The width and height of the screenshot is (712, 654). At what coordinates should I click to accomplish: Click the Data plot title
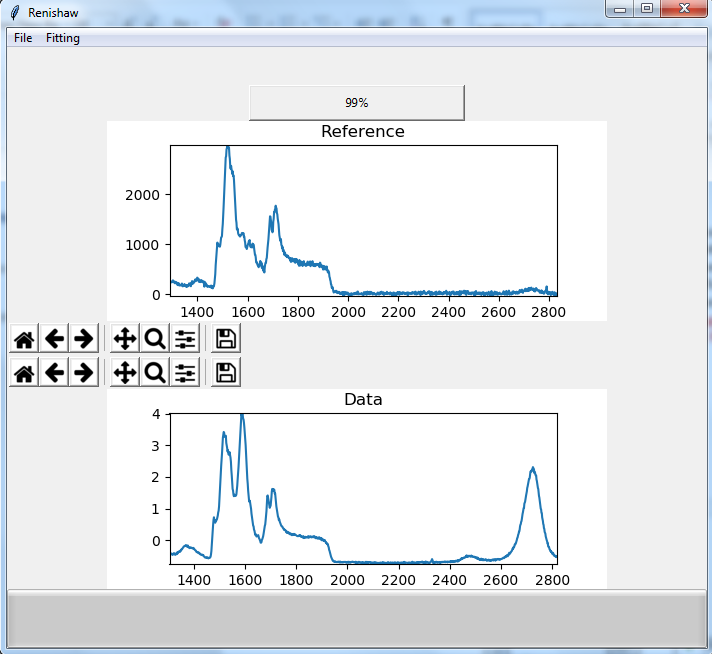[363, 399]
